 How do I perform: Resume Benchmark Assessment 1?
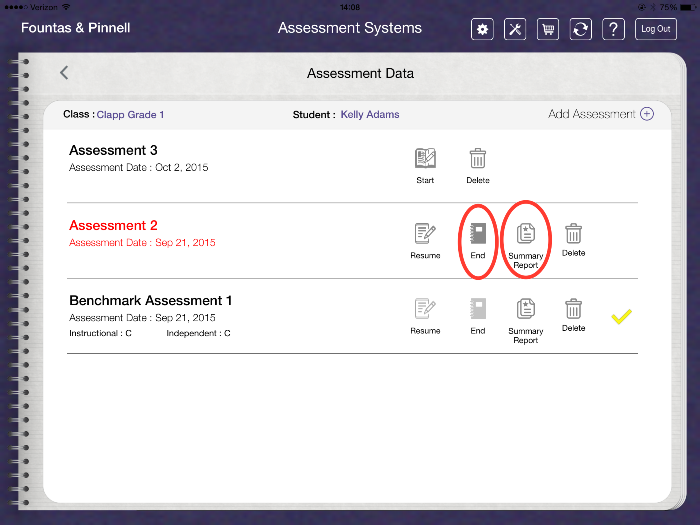[x=425, y=316]
